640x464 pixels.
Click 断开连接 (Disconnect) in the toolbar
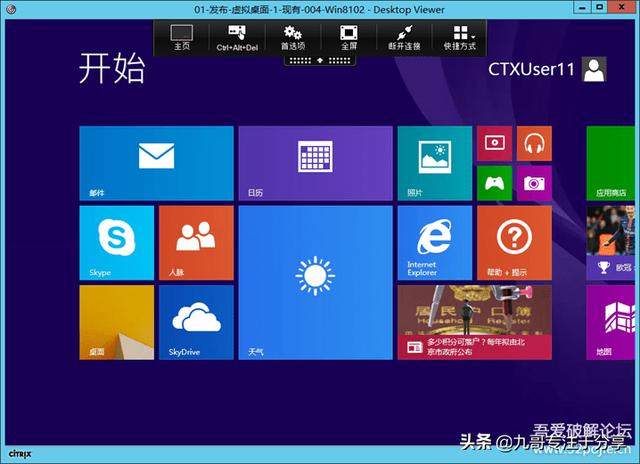(404, 38)
